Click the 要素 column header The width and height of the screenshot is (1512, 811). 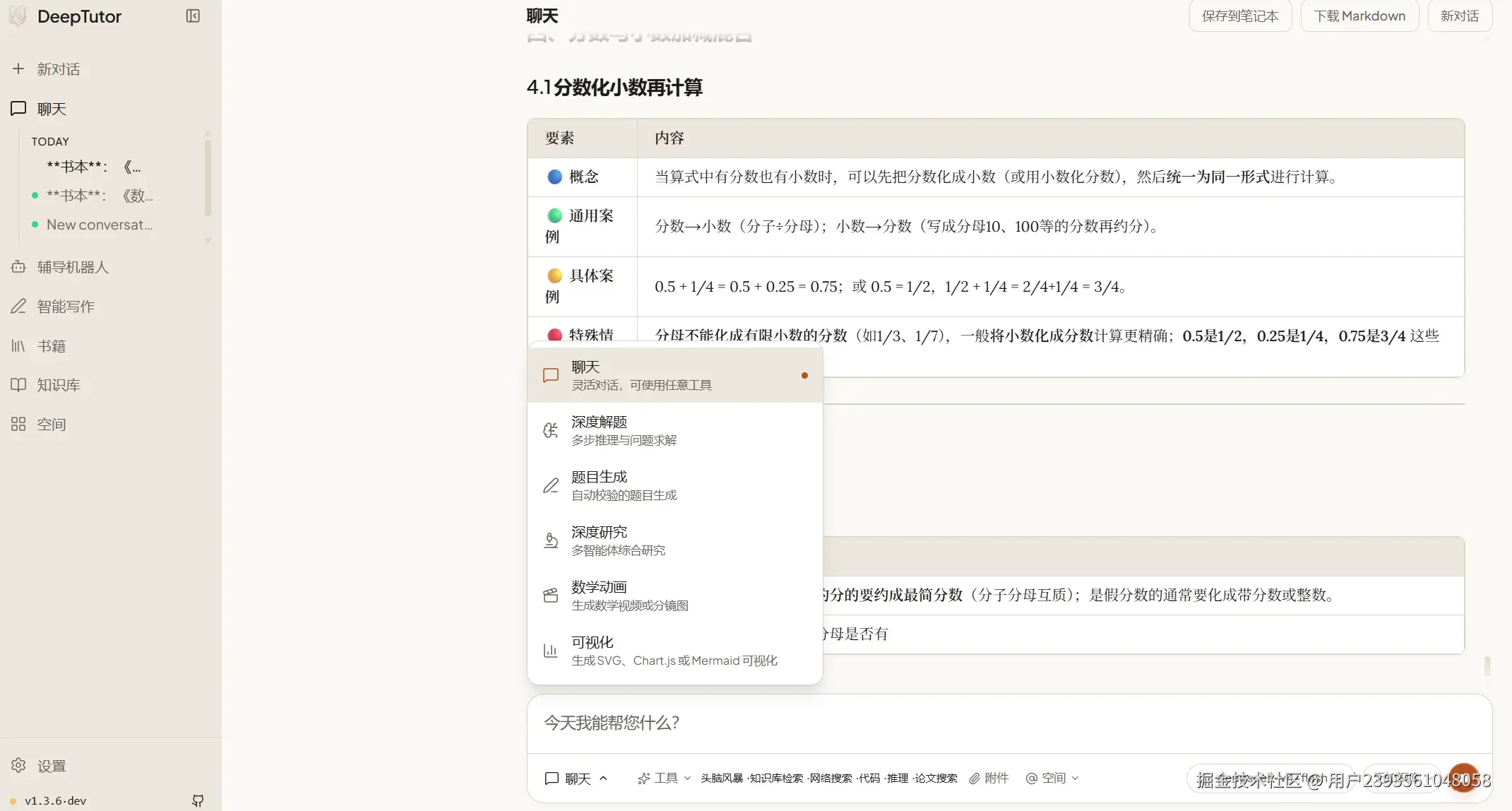[x=583, y=138]
